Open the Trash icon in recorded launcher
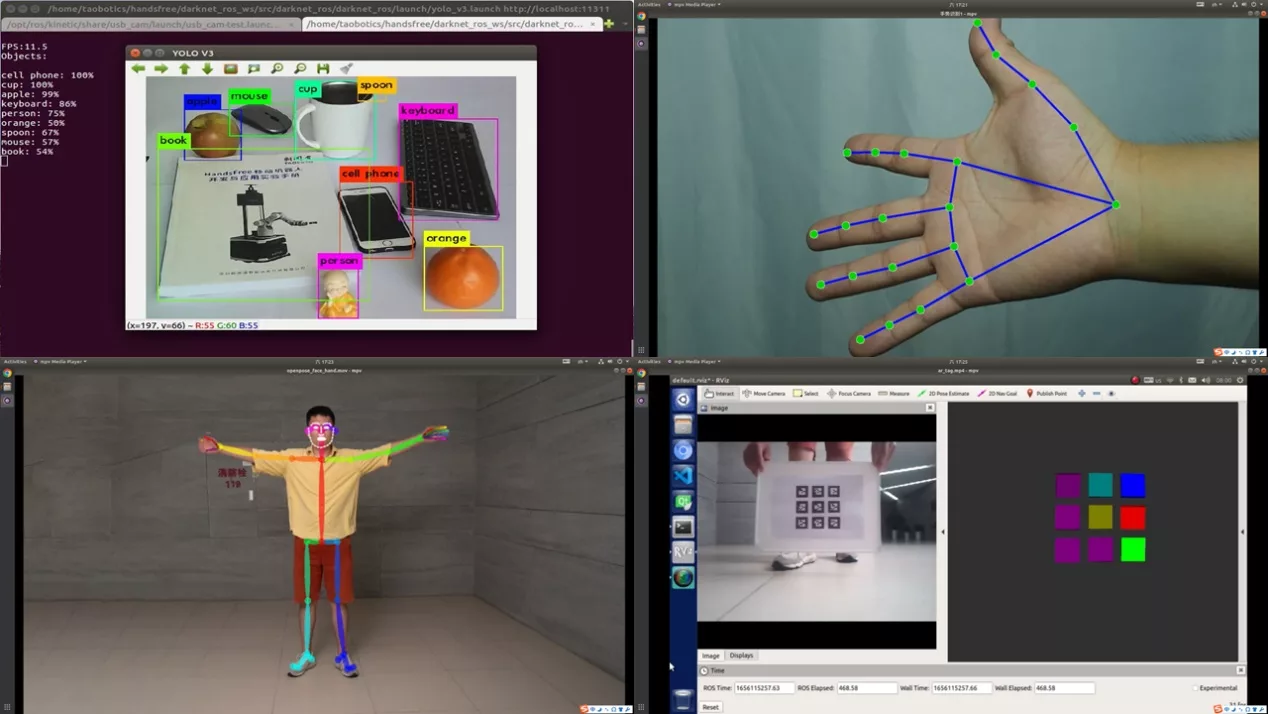The width and height of the screenshot is (1268, 714). pyautogui.click(x=683, y=699)
